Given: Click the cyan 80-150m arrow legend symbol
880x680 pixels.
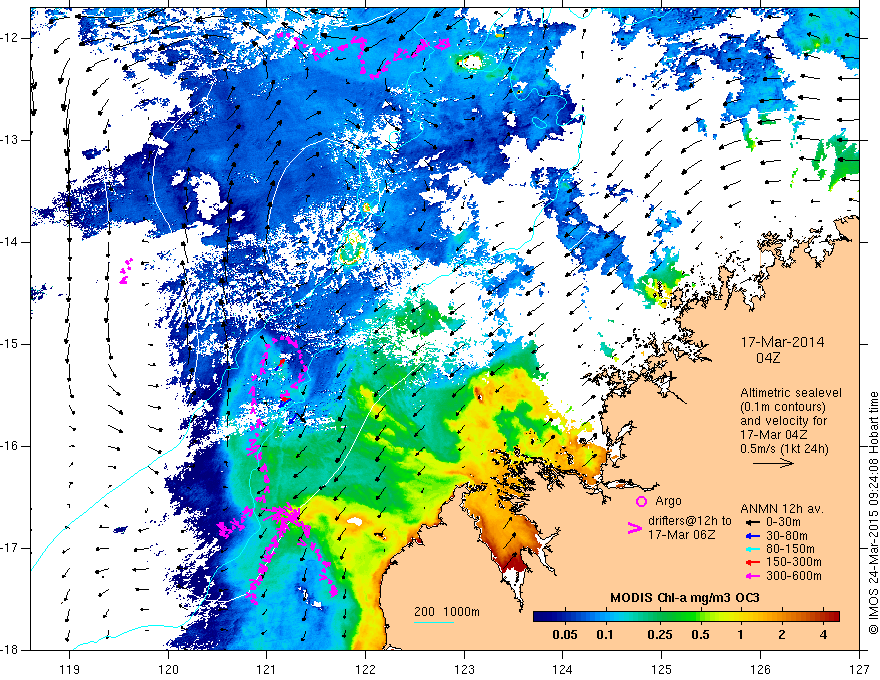Looking at the screenshot, I should [752, 549].
